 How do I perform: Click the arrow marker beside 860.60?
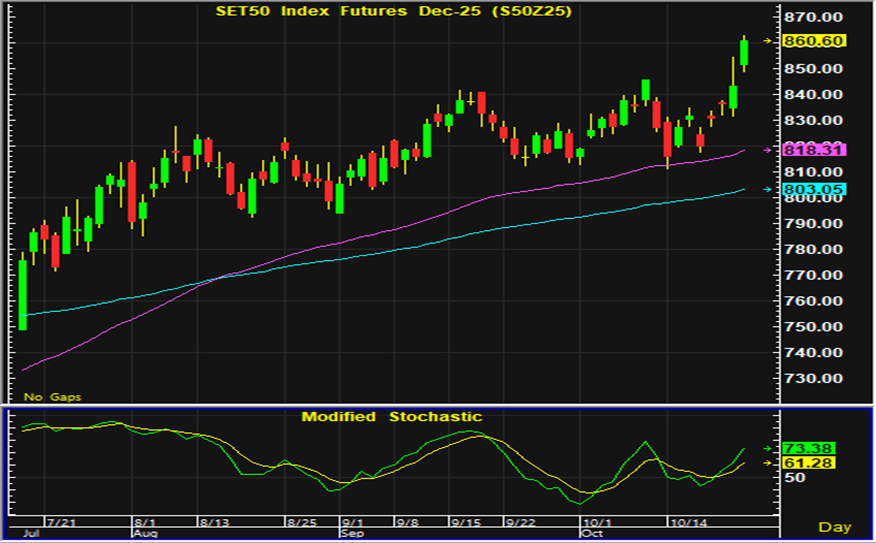[x=768, y=41]
